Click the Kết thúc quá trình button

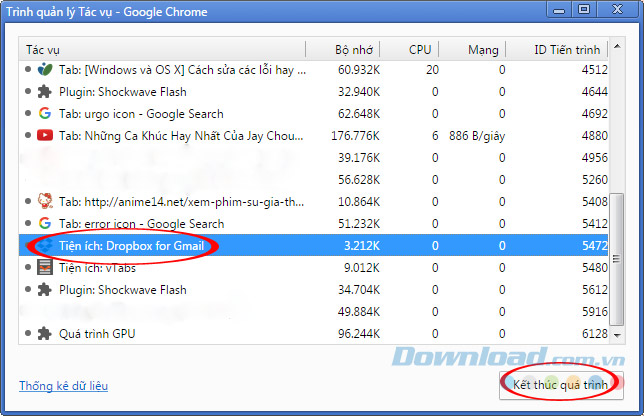tap(561, 385)
